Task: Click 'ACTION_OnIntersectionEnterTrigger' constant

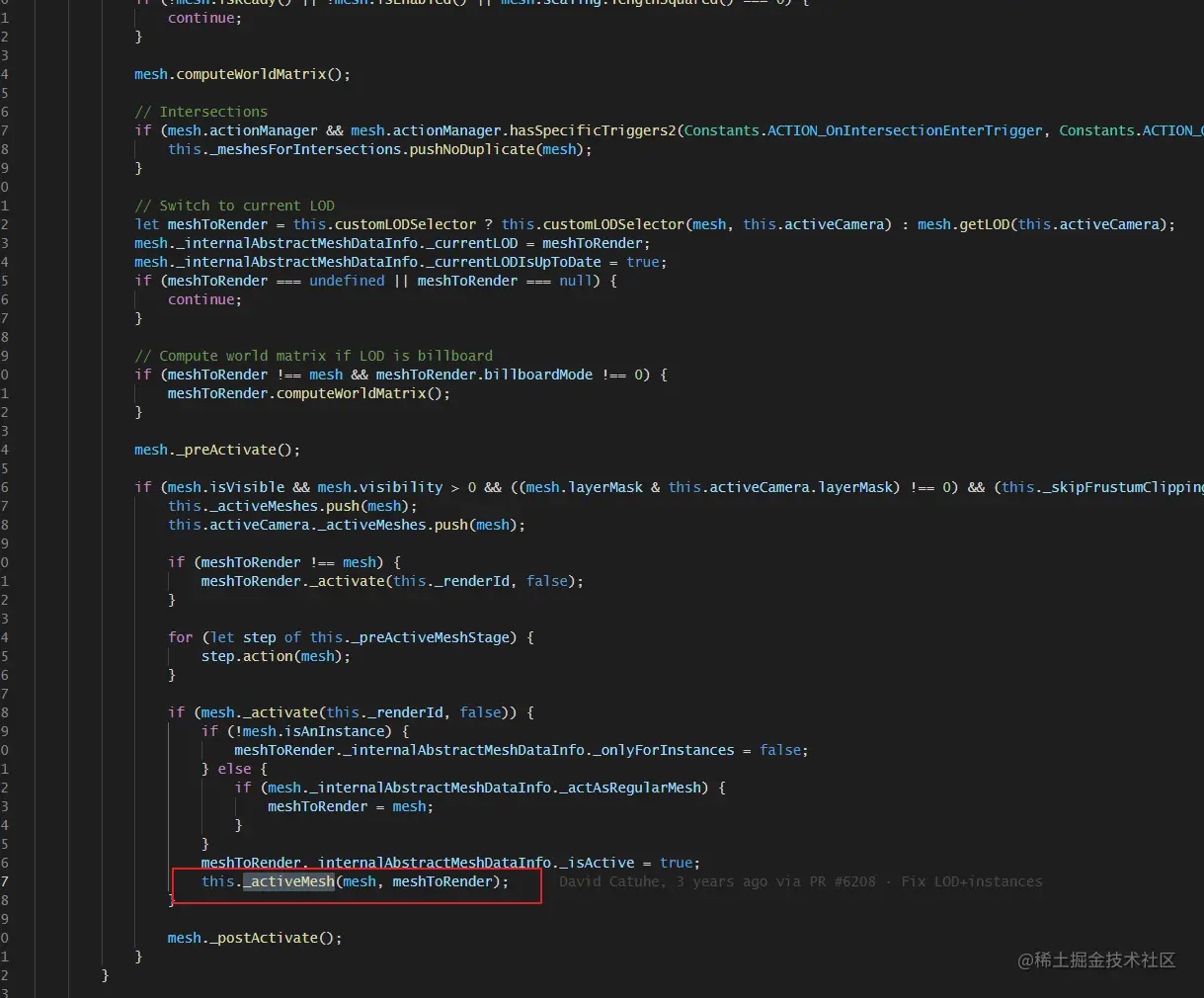Action: [905, 130]
